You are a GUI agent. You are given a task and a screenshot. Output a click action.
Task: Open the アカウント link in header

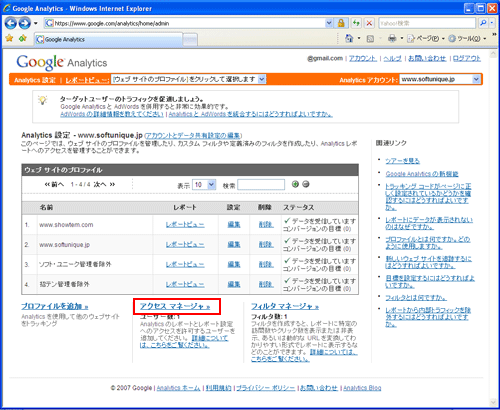[x=363, y=59]
